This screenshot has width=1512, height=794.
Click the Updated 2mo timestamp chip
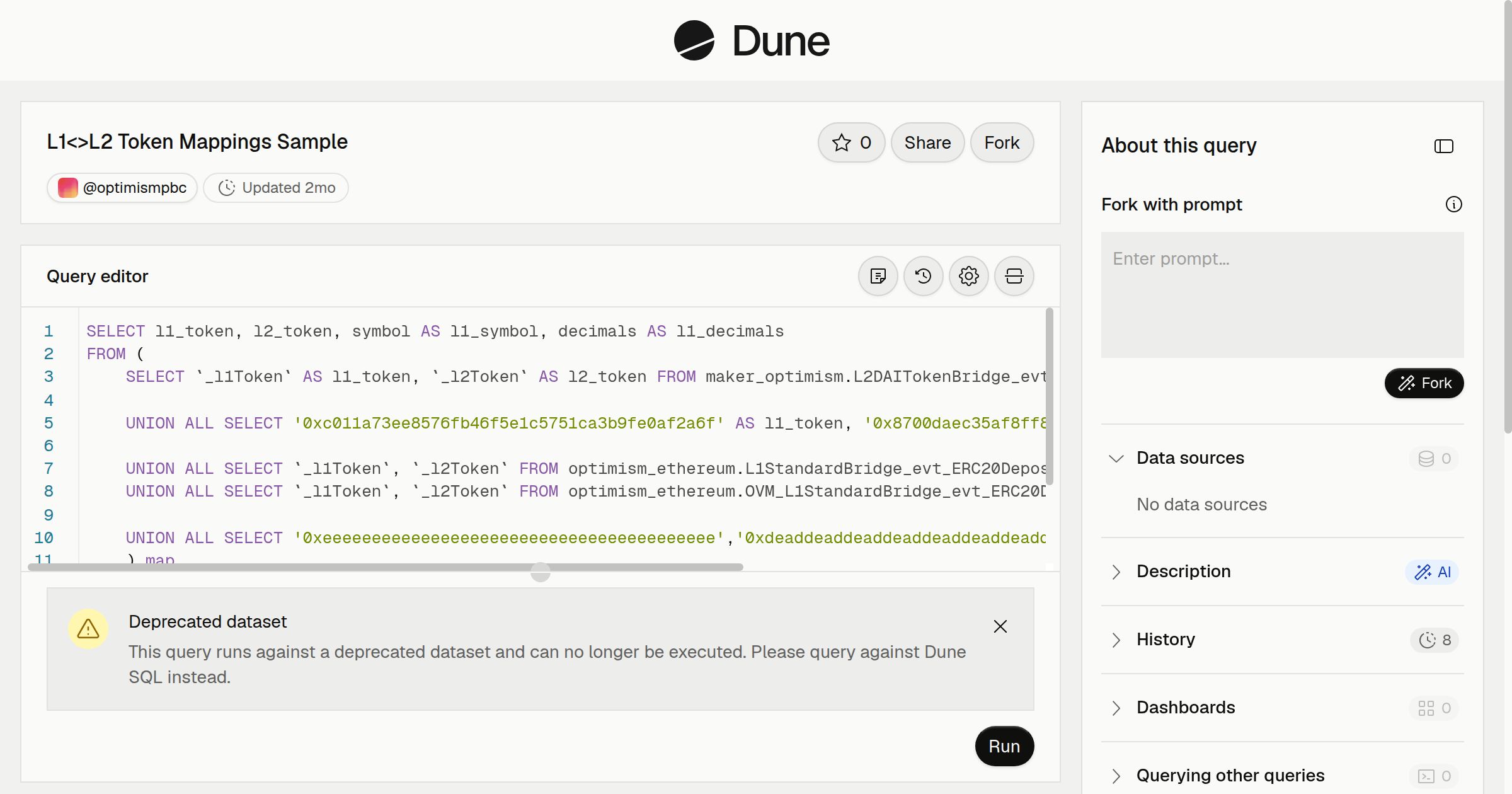click(276, 188)
